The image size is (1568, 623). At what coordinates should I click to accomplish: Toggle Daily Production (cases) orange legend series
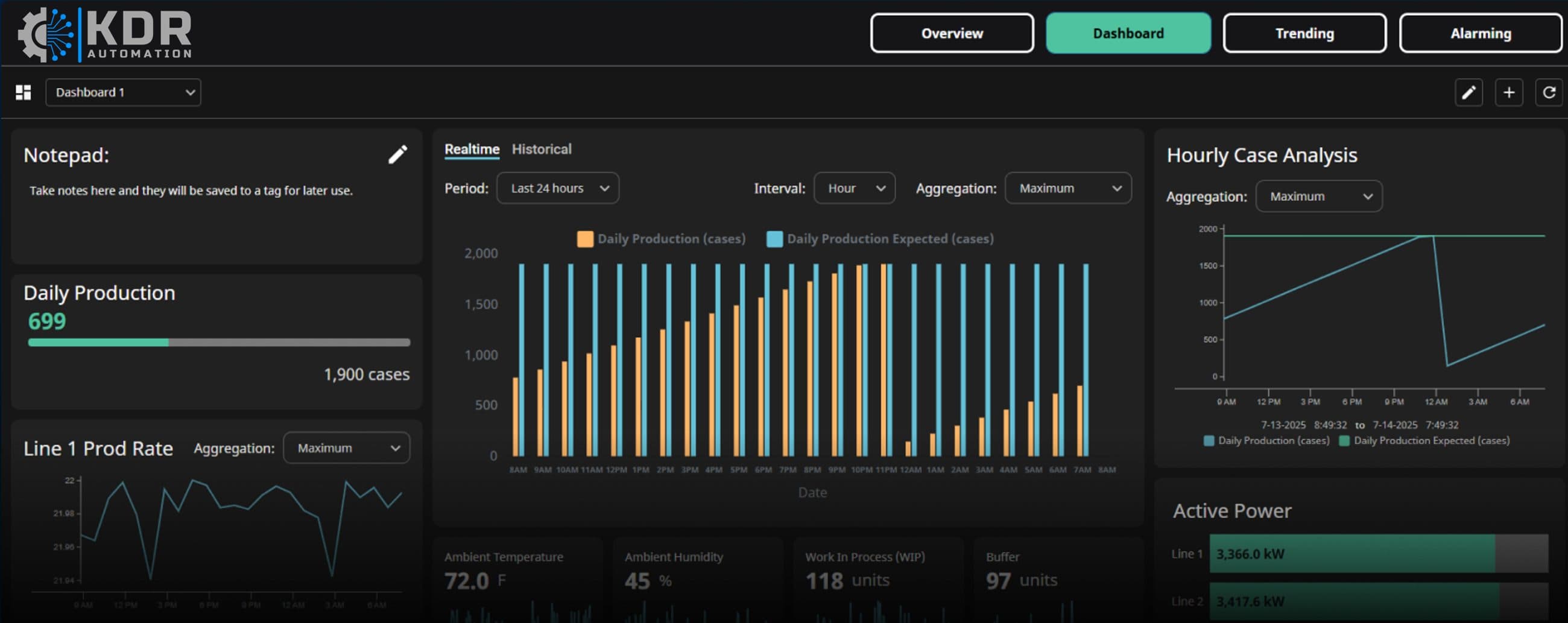click(x=661, y=239)
